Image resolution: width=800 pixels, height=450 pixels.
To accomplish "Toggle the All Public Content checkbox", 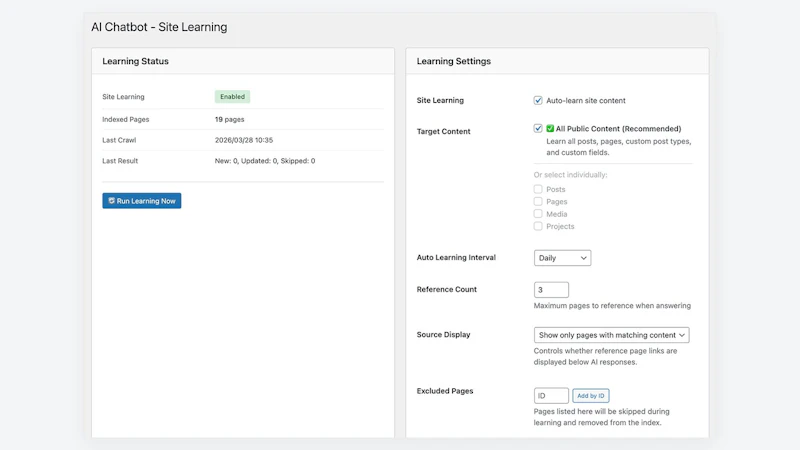I will click(538, 128).
